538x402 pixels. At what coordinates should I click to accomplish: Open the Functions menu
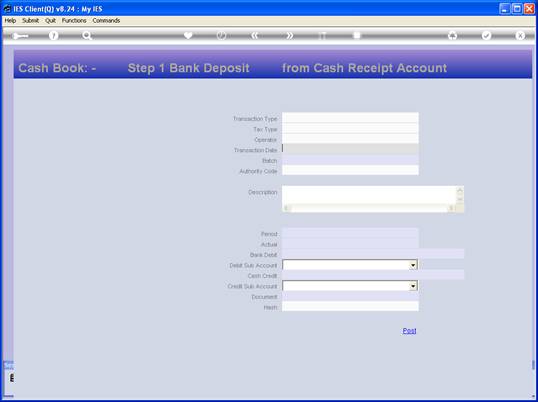pyautogui.click(x=74, y=21)
